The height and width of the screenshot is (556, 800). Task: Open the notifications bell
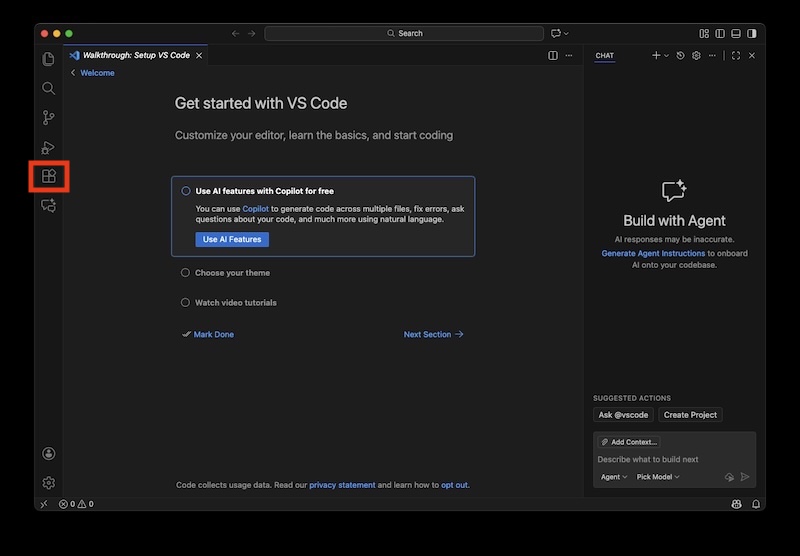[756, 504]
